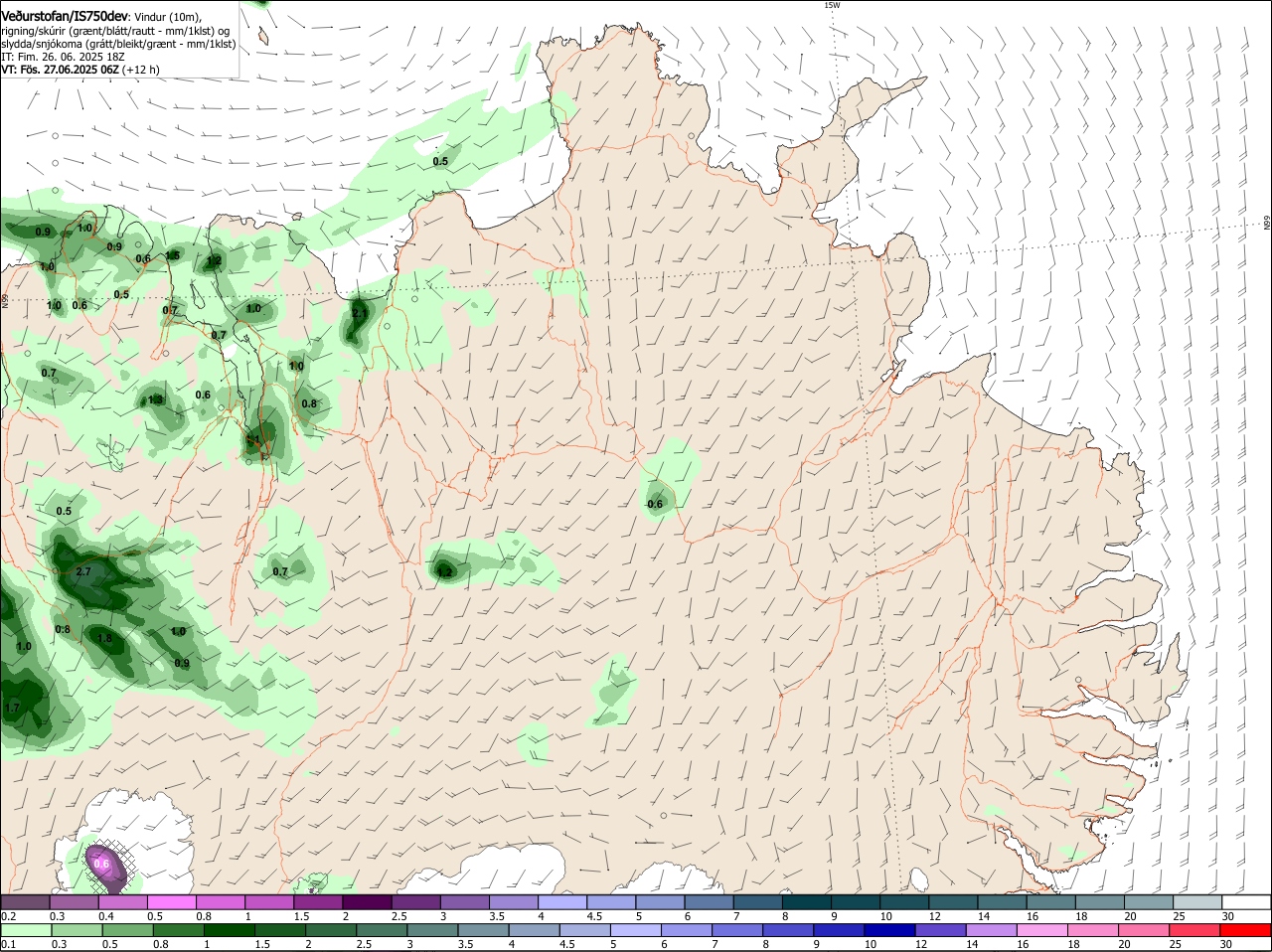
Task: Click the '1.5' precipitation value label
Action: point(173,255)
